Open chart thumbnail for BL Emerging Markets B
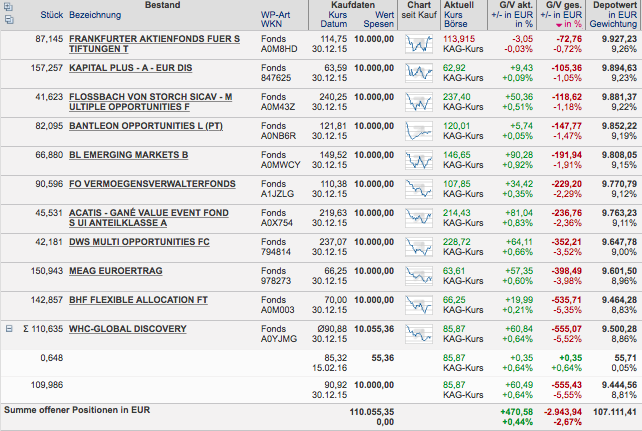642x431 pixels. click(x=419, y=160)
